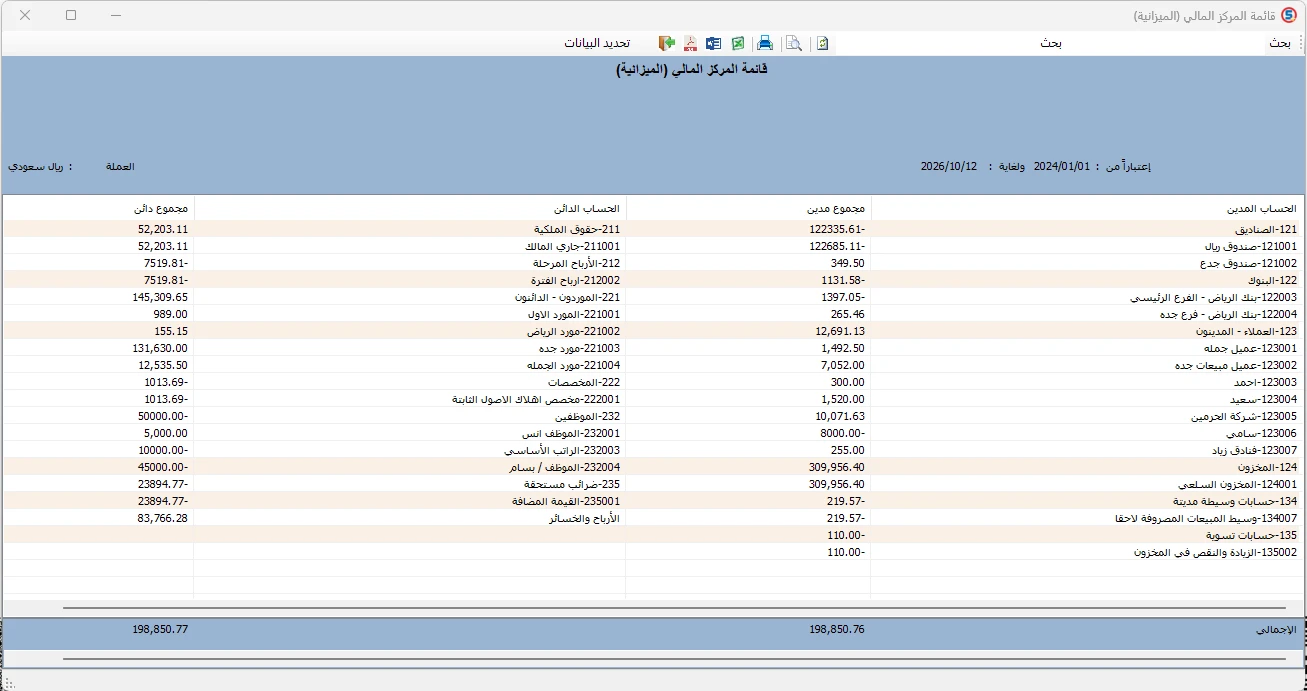Click the بحث label at the toolbar's right end
Image resolution: width=1307 pixels, height=691 pixels.
pyautogui.click(x=1280, y=43)
